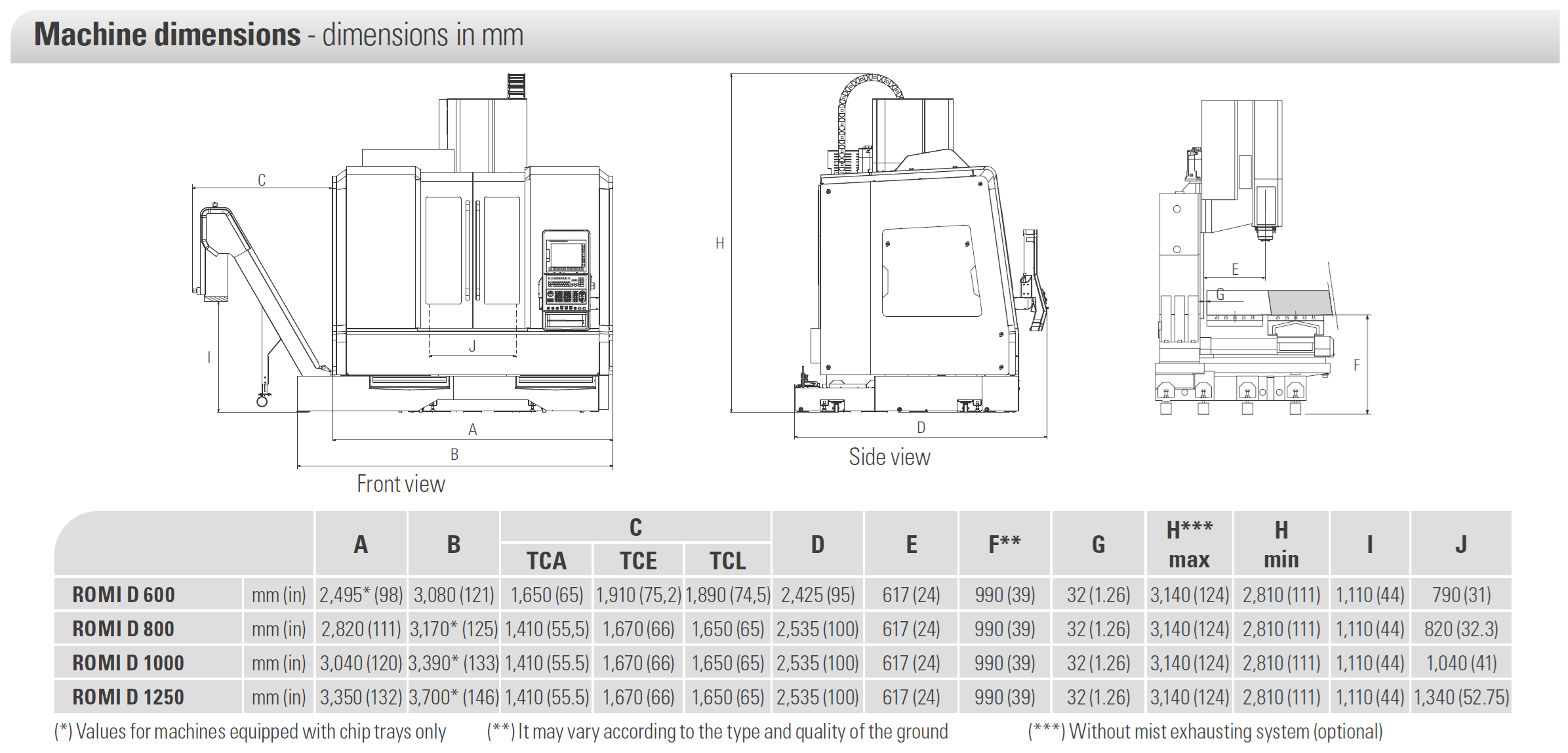Click the cell '3,390* (133)'

(454, 663)
